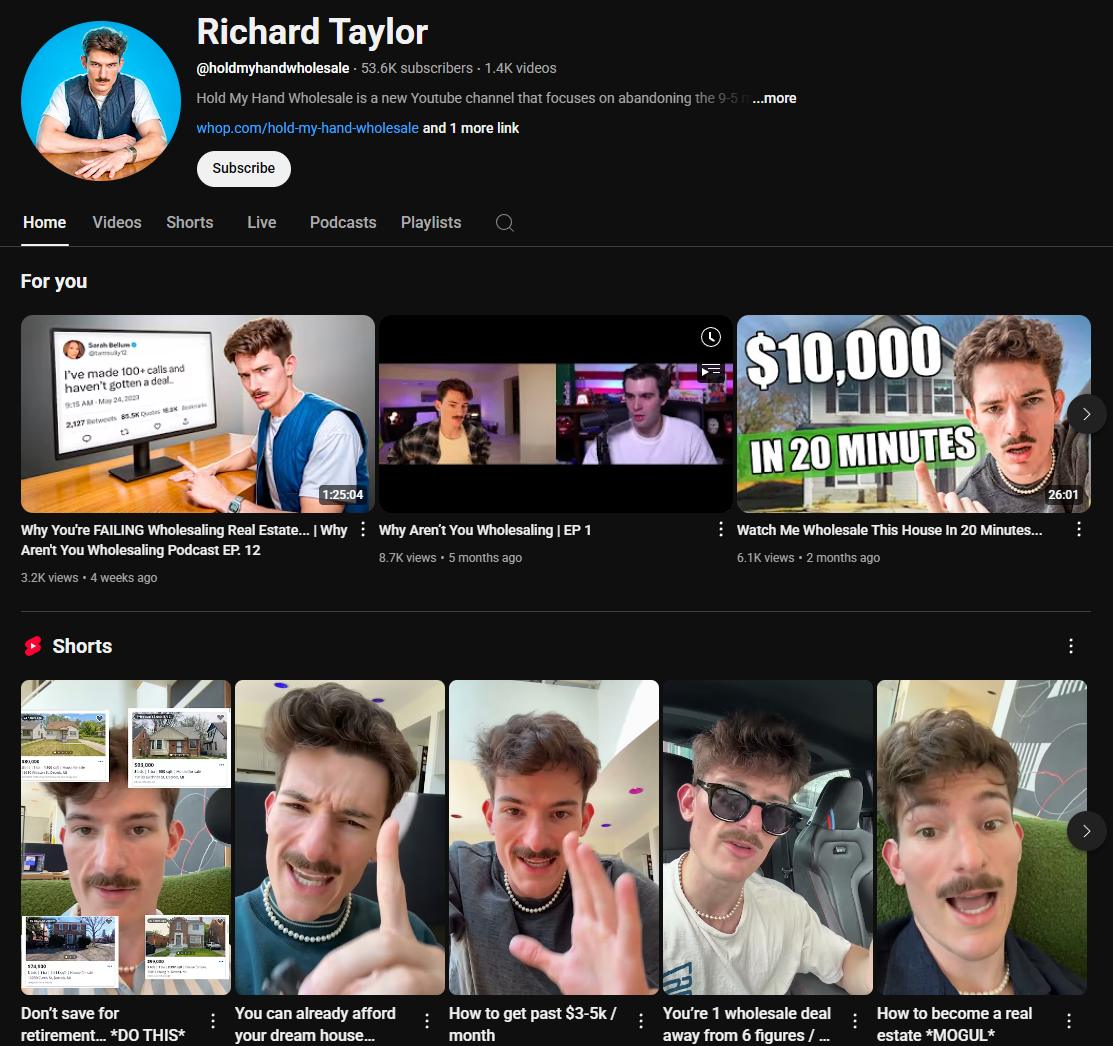Image resolution: width=1113 pixels, height=1046 pixels.
Task: Open the channel search icon
Action: click(x=504, y=222)
